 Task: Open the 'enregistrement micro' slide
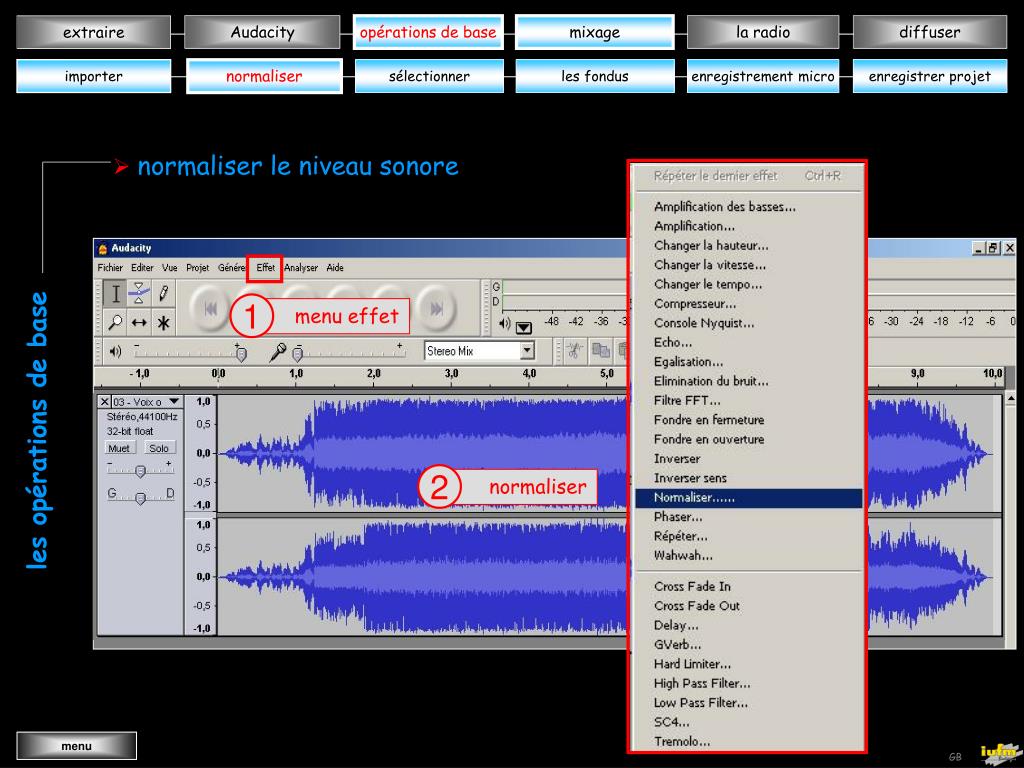coord(763,76)
